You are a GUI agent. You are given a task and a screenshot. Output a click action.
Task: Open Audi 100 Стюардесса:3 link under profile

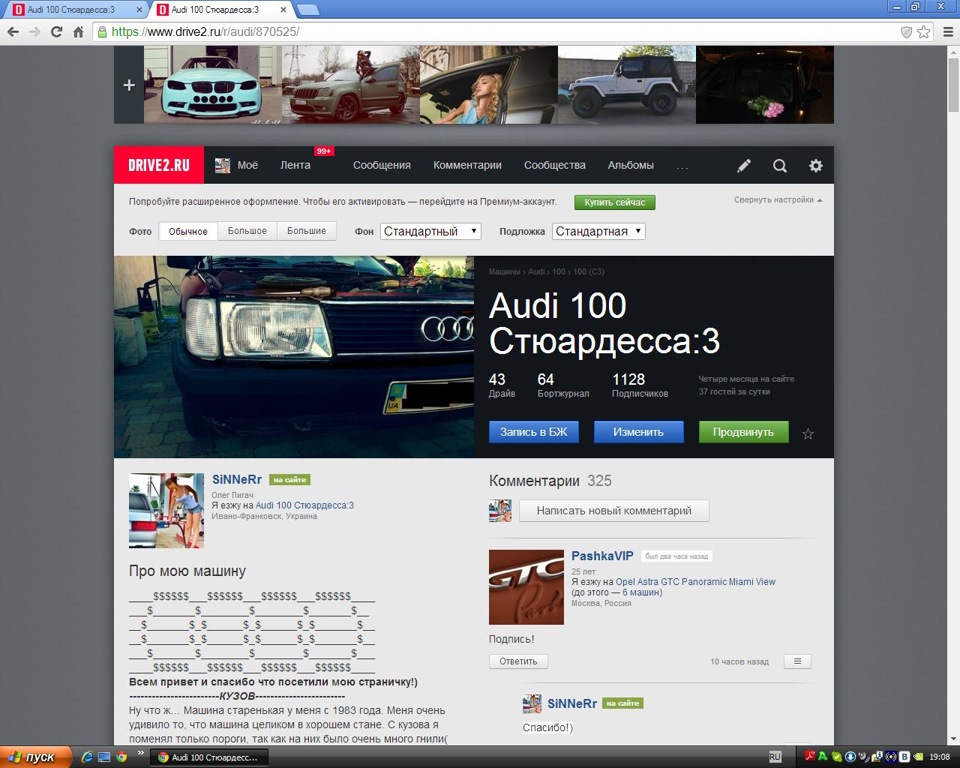[304, 505]
